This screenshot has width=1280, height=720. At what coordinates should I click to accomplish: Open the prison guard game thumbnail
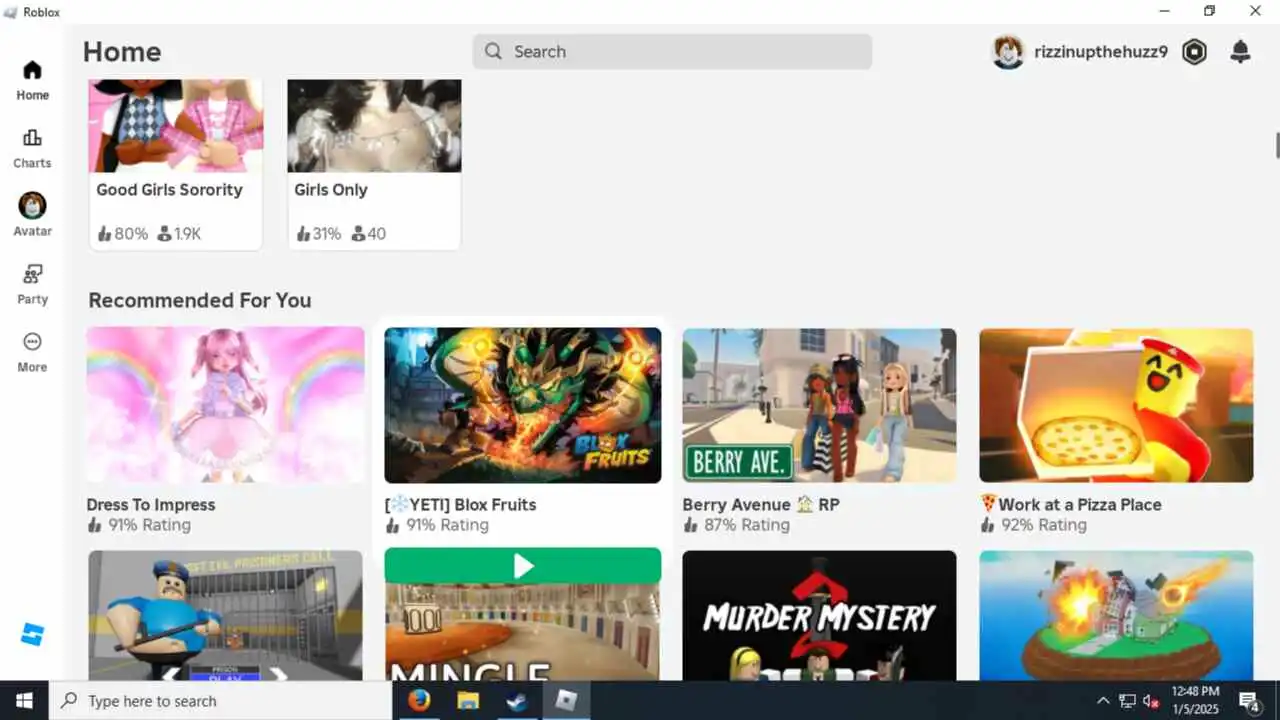(x=225, y=615)
